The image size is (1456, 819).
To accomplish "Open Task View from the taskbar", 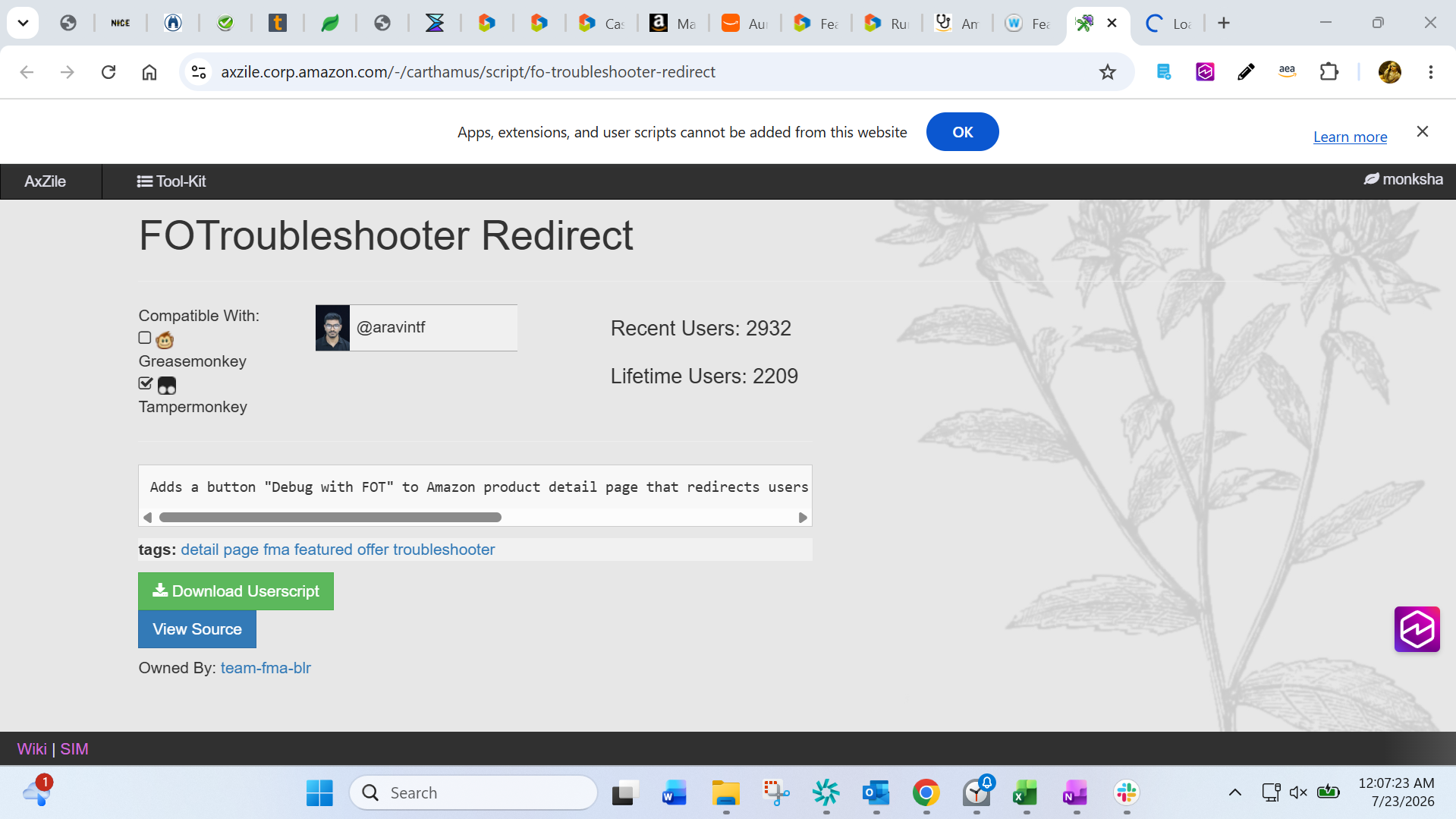I will tap(624, 793).
